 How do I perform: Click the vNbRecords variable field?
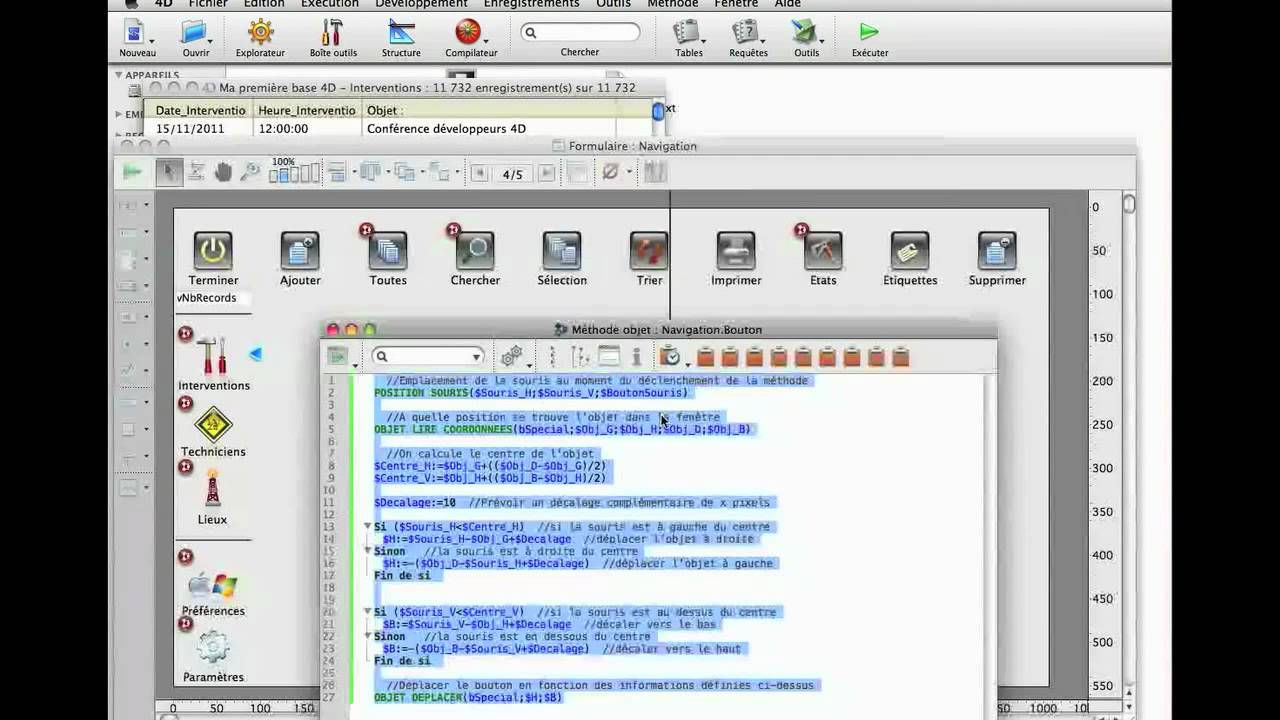point(213,298)
